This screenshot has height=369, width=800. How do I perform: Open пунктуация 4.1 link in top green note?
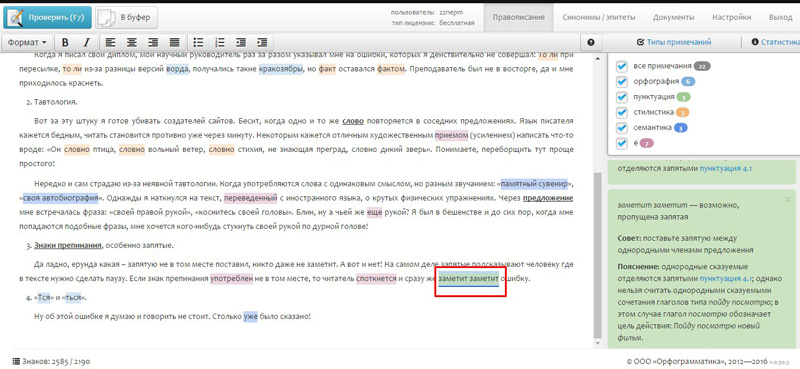(727, 168)
